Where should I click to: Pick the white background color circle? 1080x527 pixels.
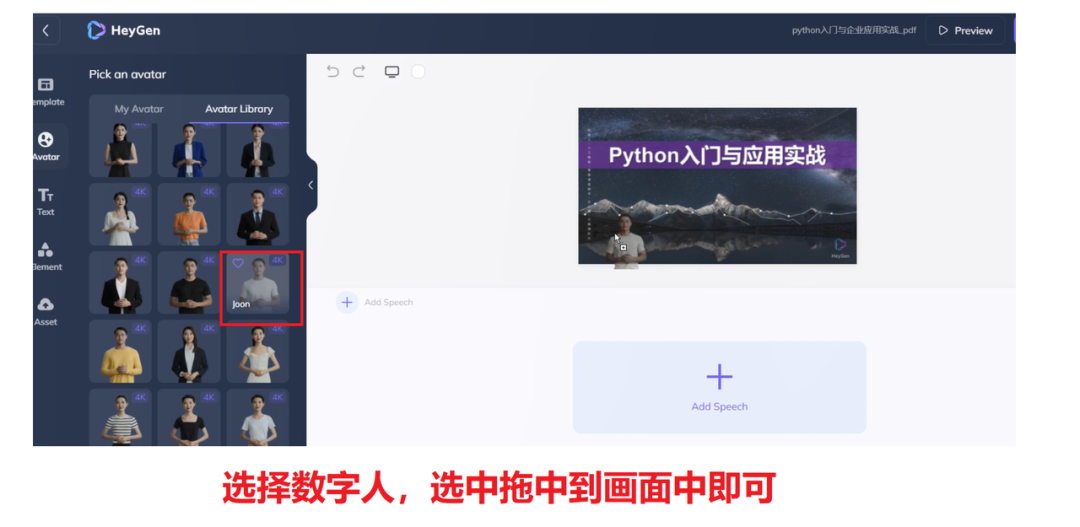418,72
